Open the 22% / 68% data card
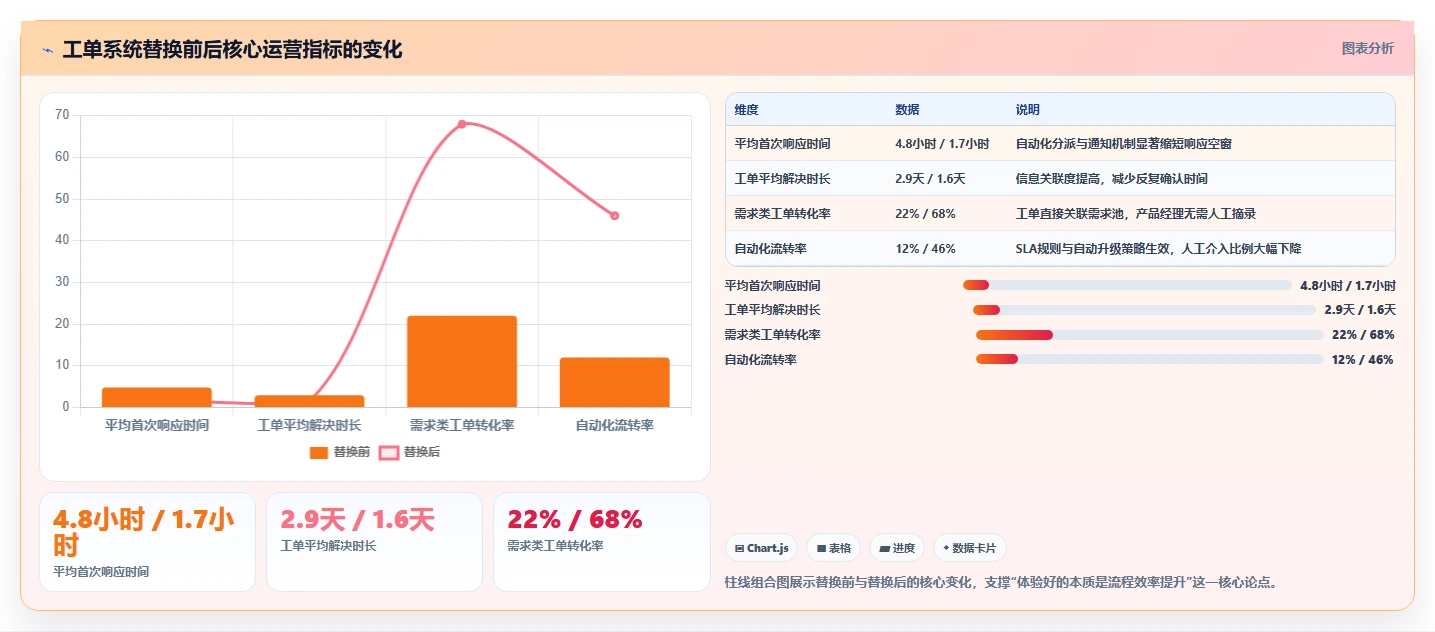 601,542
